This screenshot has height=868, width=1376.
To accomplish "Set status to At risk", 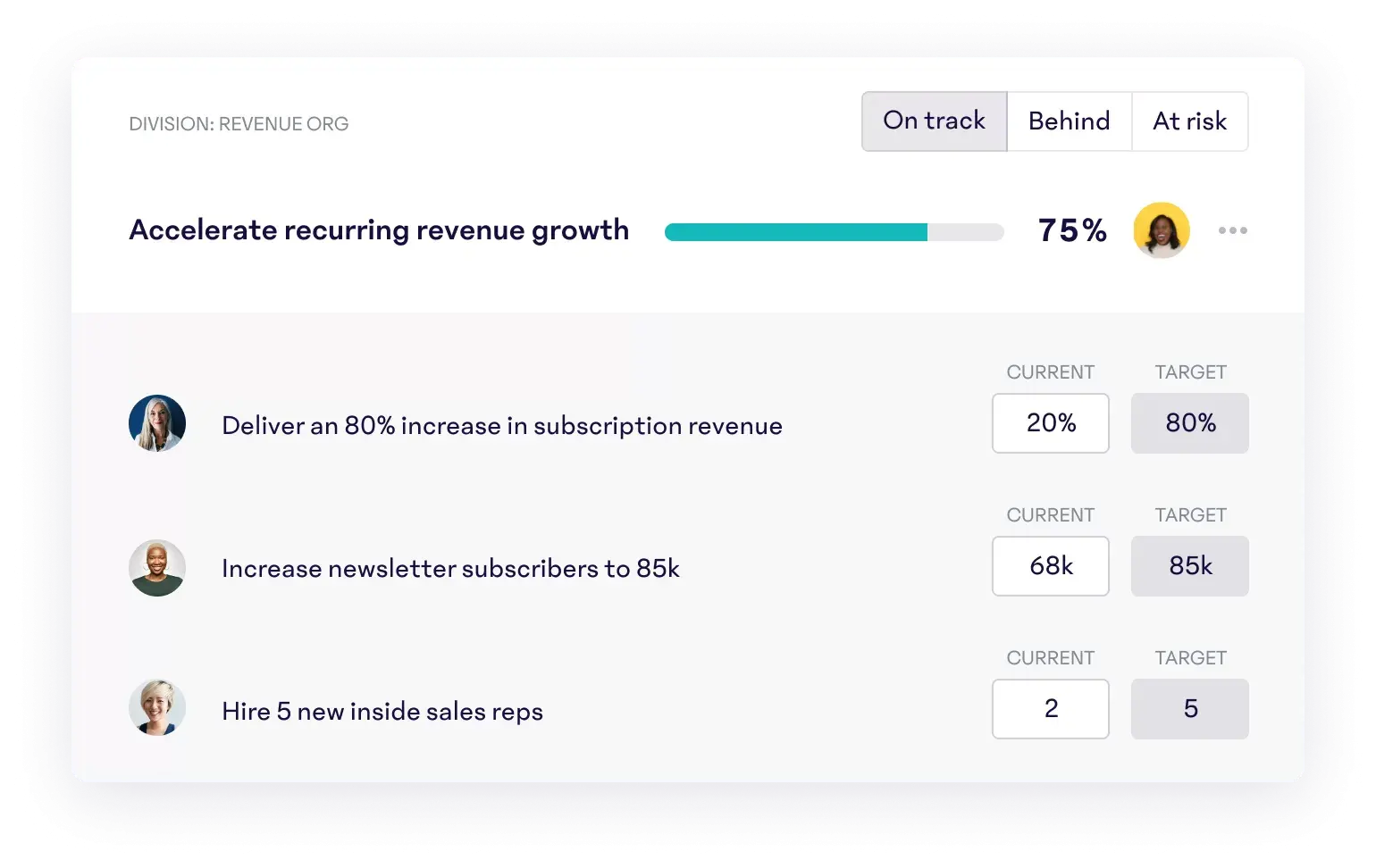I will pos(1189,121).
